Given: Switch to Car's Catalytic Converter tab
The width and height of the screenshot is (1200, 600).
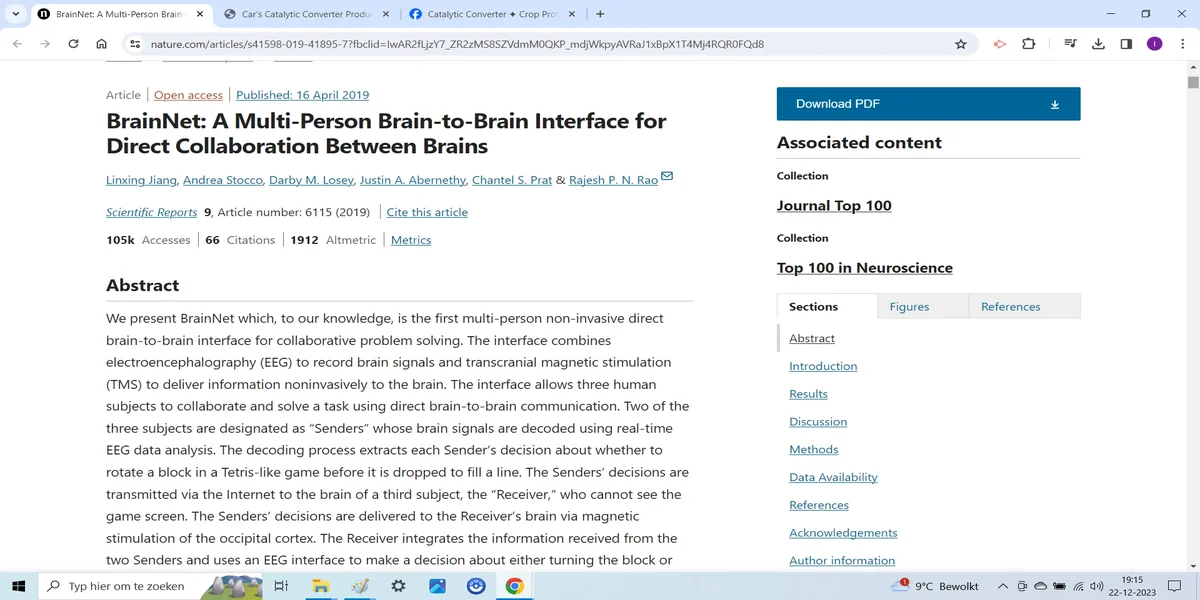Looking at the screenshot, I should click(x=306, y=14).
